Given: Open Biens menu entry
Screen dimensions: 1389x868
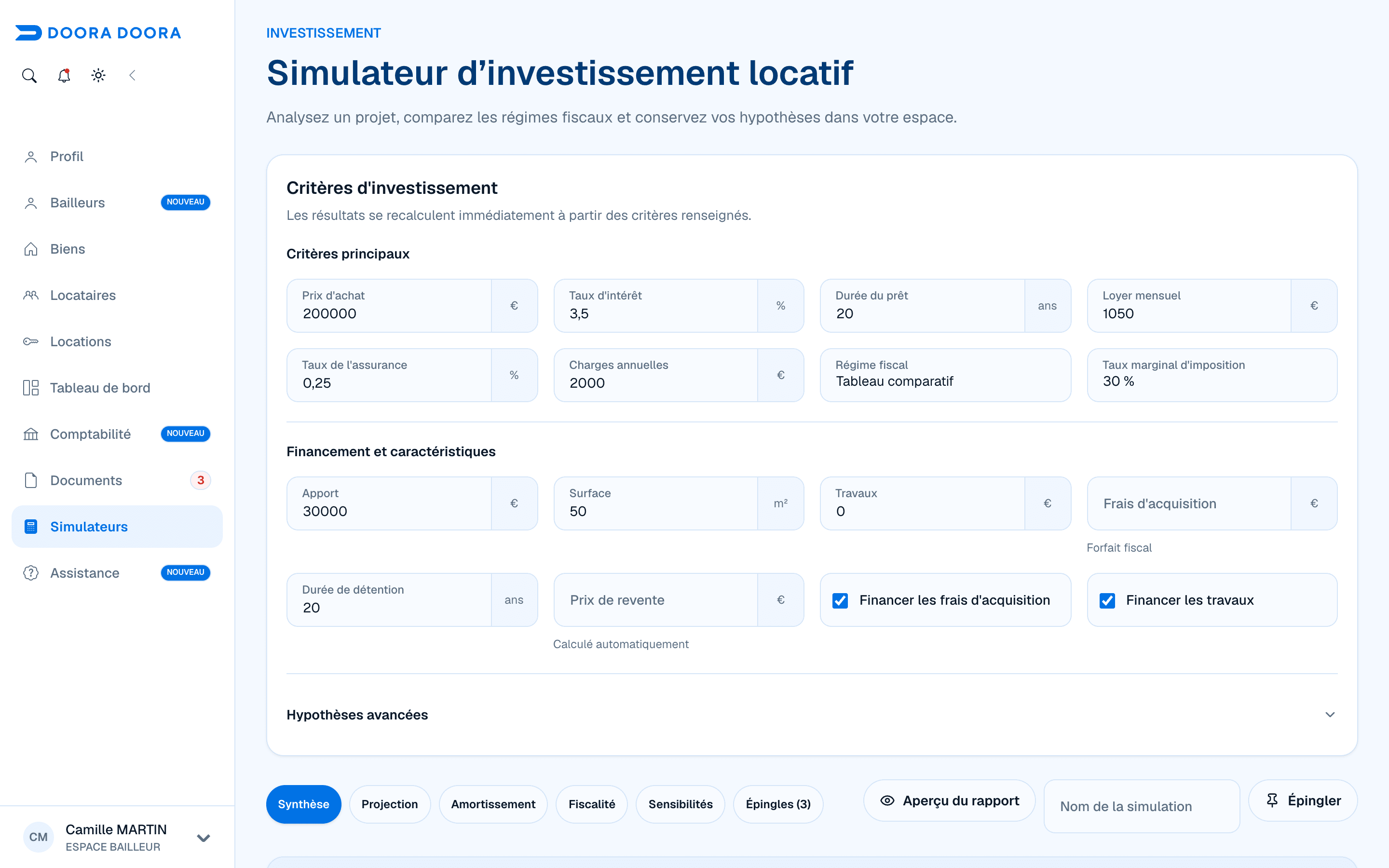Looking at the screenshot, I should click(117, 249).
